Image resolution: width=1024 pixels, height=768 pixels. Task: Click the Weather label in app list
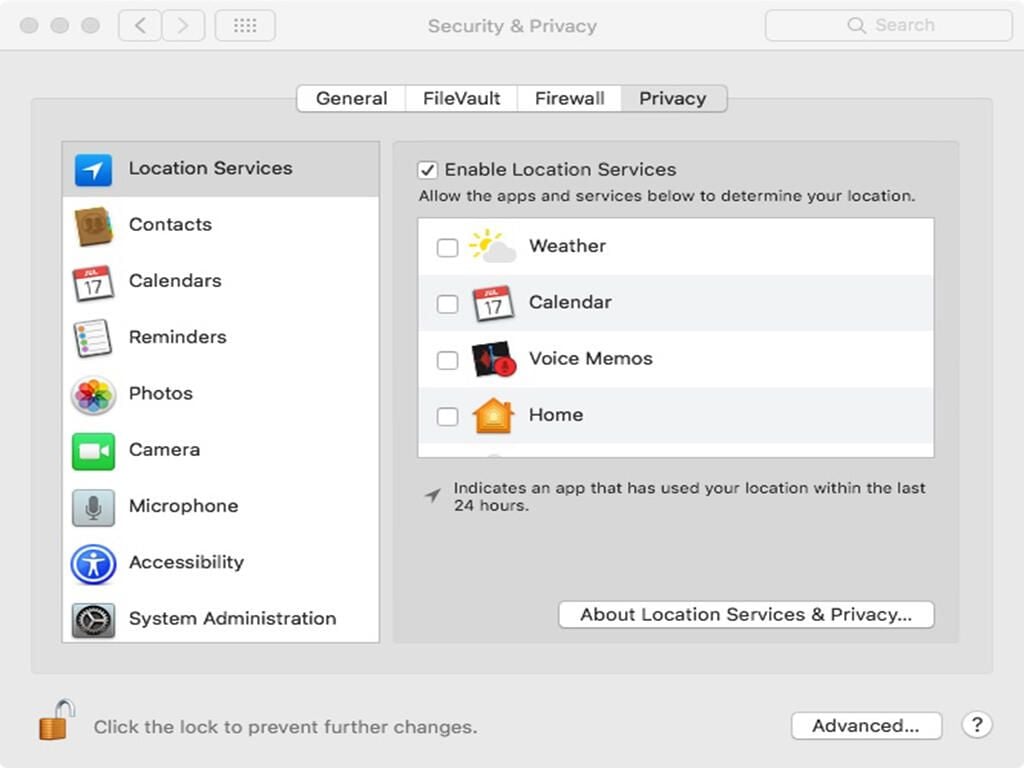tap(568, 246)
